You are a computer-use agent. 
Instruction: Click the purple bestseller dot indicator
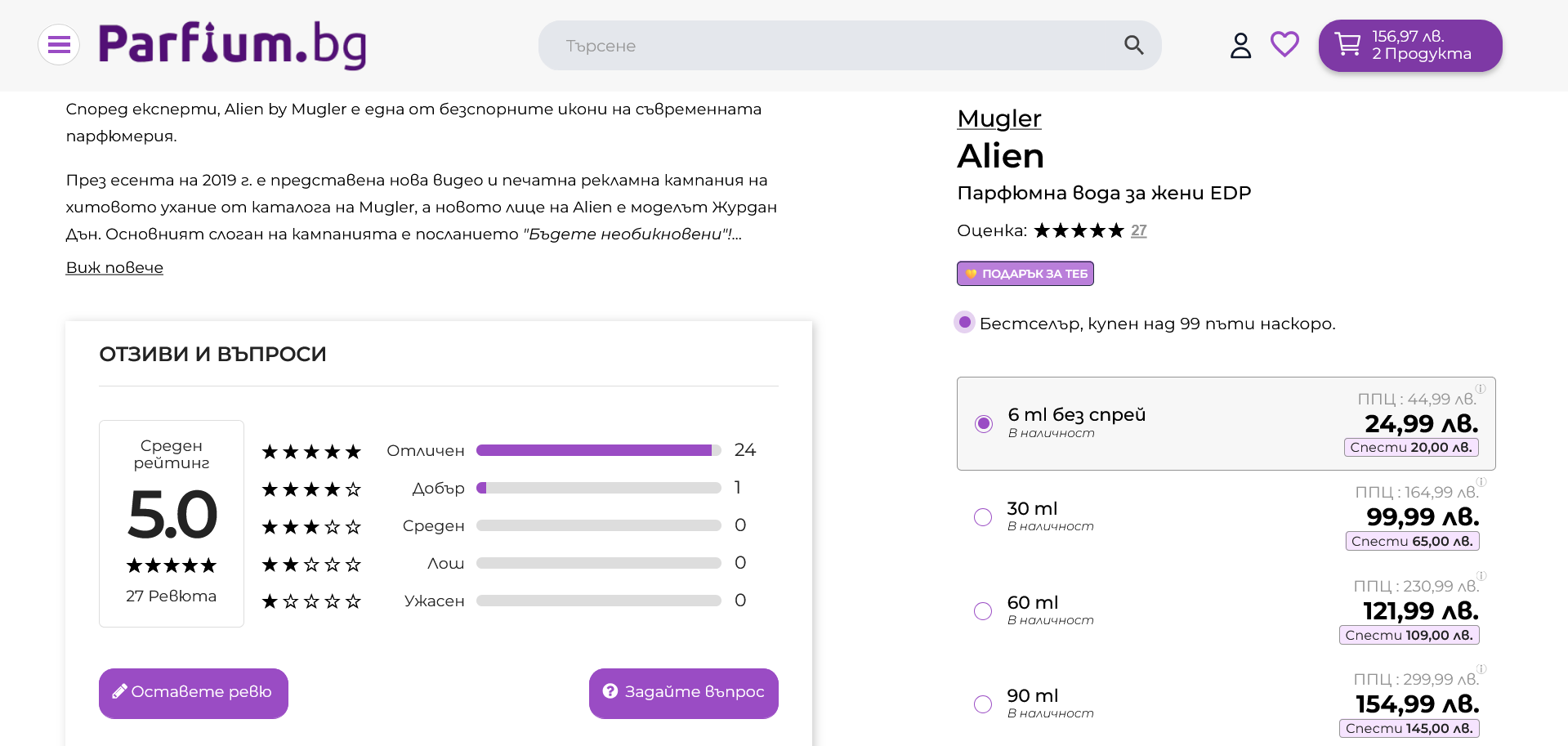coord(965,323)
